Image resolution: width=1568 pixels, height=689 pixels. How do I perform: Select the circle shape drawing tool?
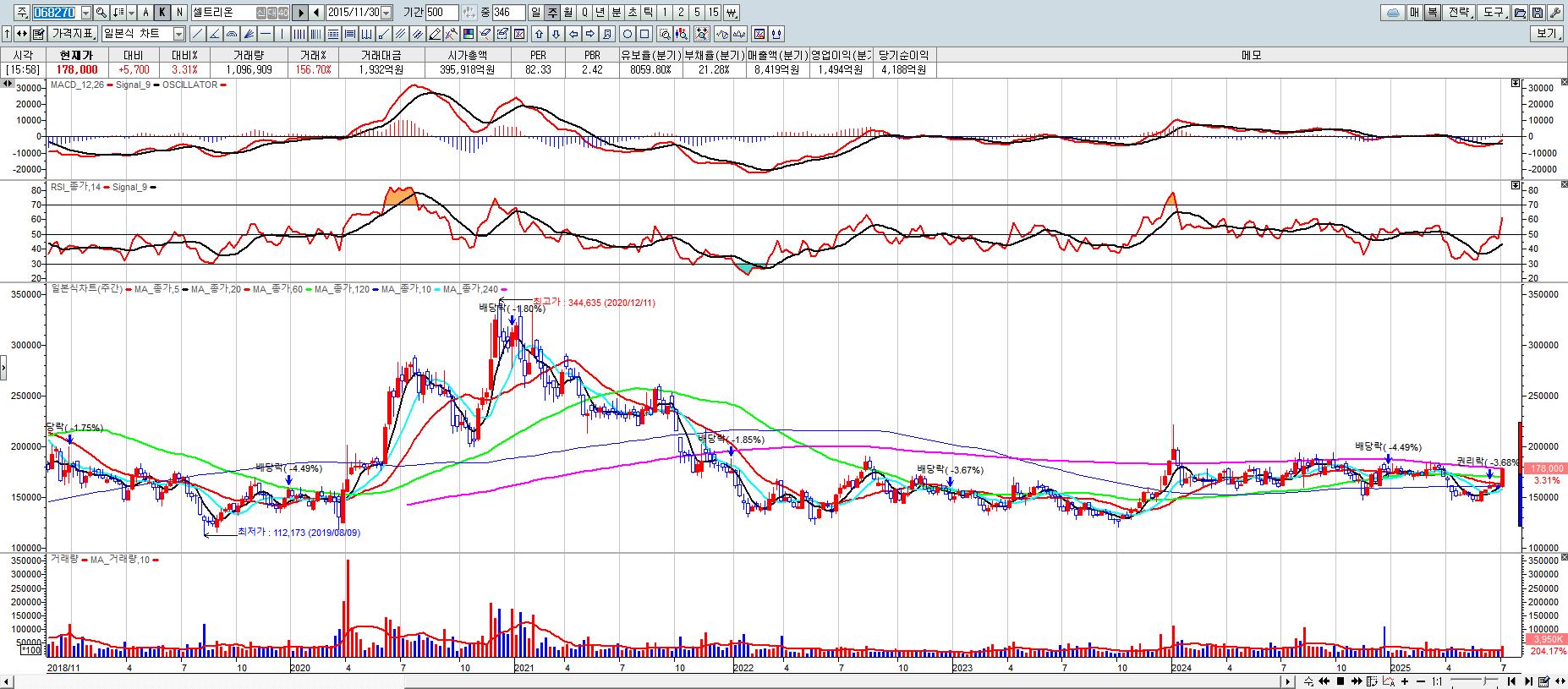pyautogui.click(x=626, y=34)
